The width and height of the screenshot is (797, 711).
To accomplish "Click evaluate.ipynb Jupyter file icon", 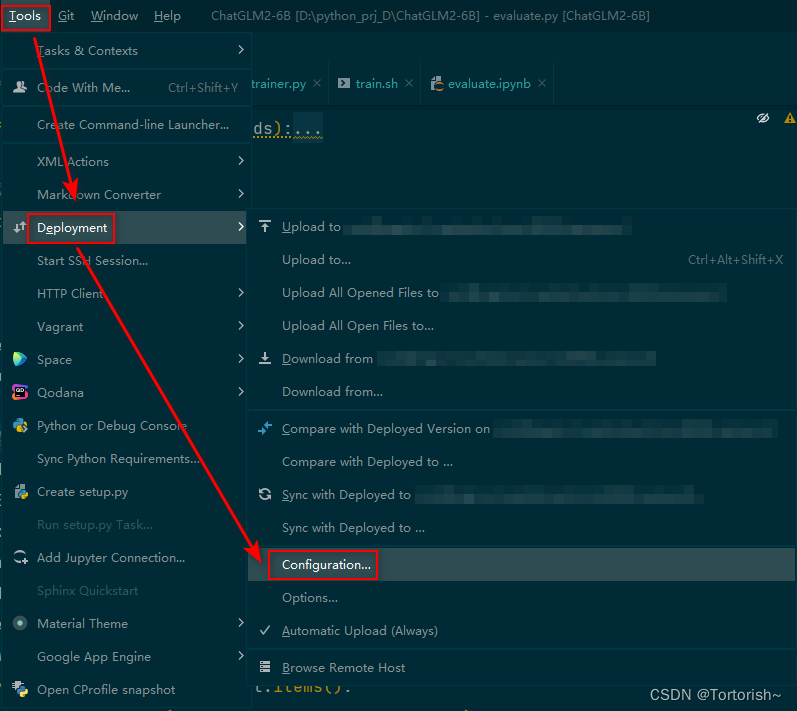I will tap(437, 83).
